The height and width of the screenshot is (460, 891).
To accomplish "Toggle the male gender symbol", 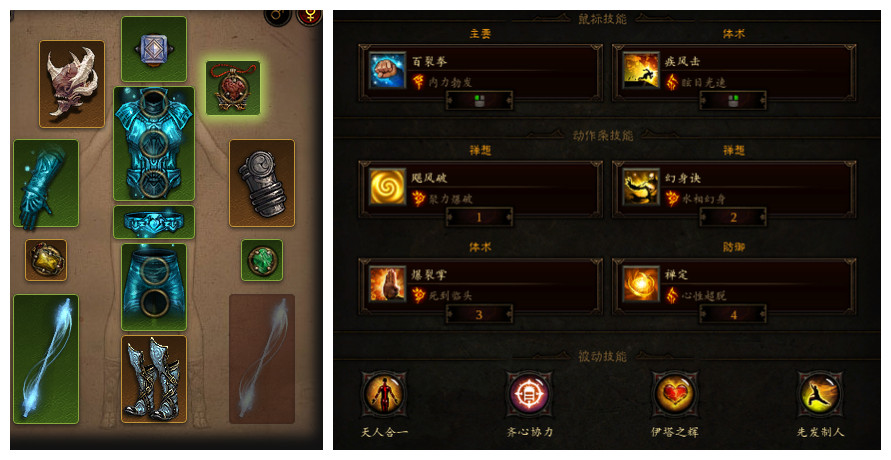I will click(x=278, y=15).
